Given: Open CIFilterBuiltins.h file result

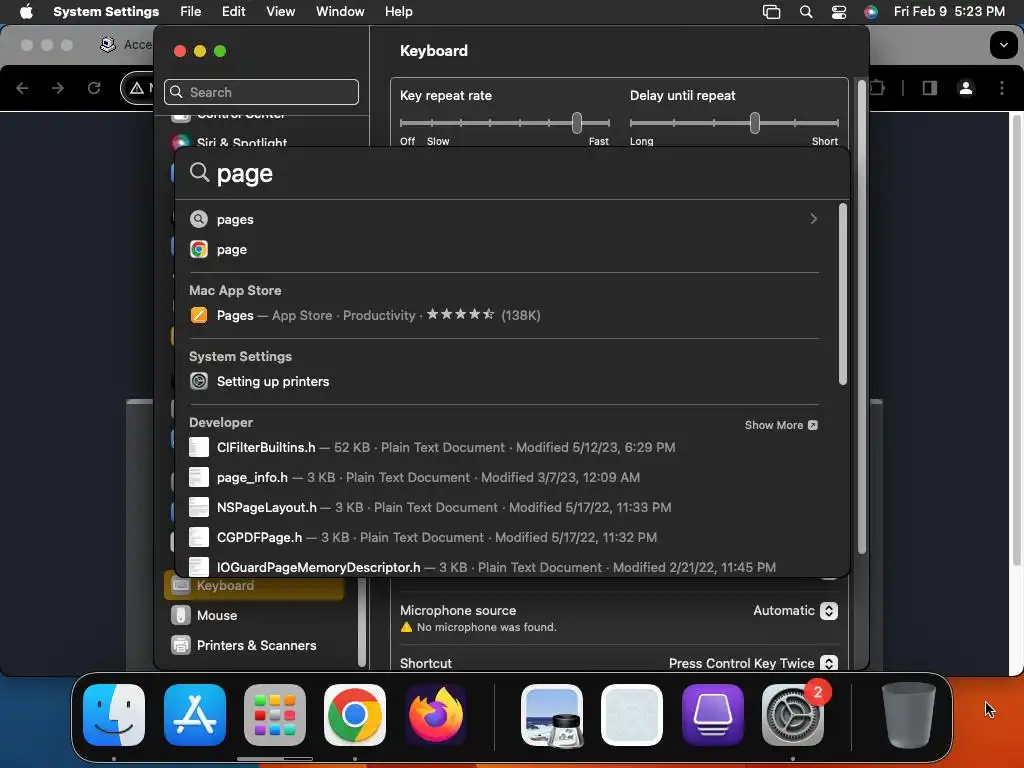Looking at the screenshot, I should (x=504, y=447).
